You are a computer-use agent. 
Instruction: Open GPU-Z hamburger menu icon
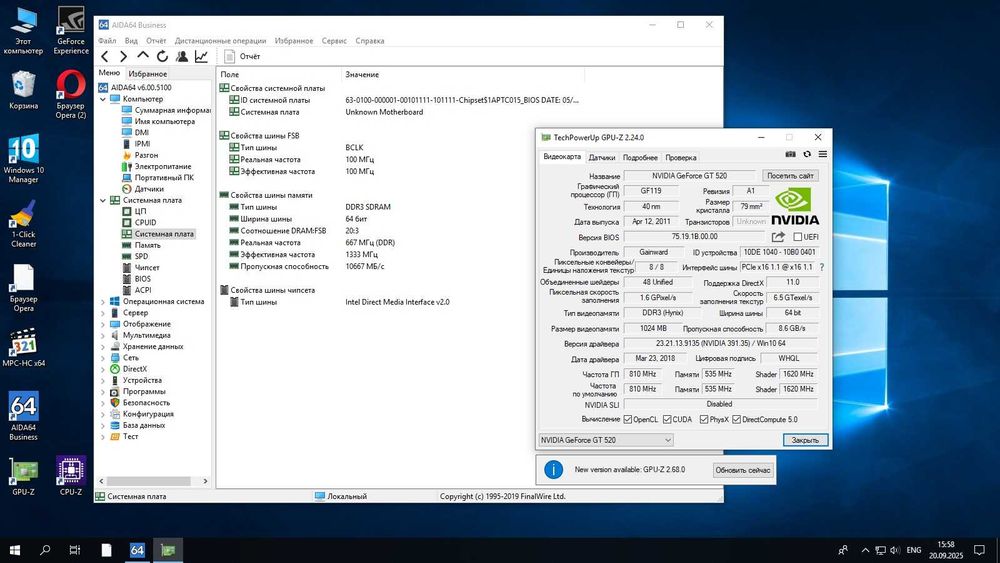click(x=821, y=155)
